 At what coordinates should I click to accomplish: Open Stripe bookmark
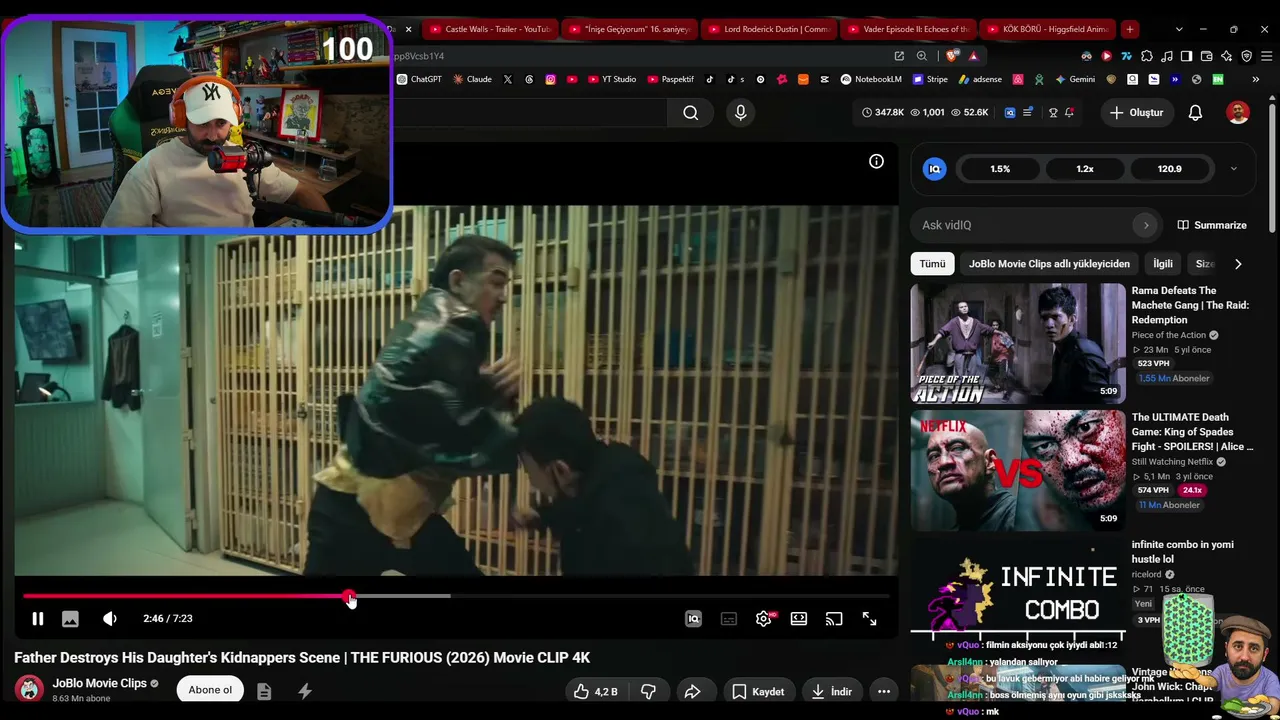[930, 79]
